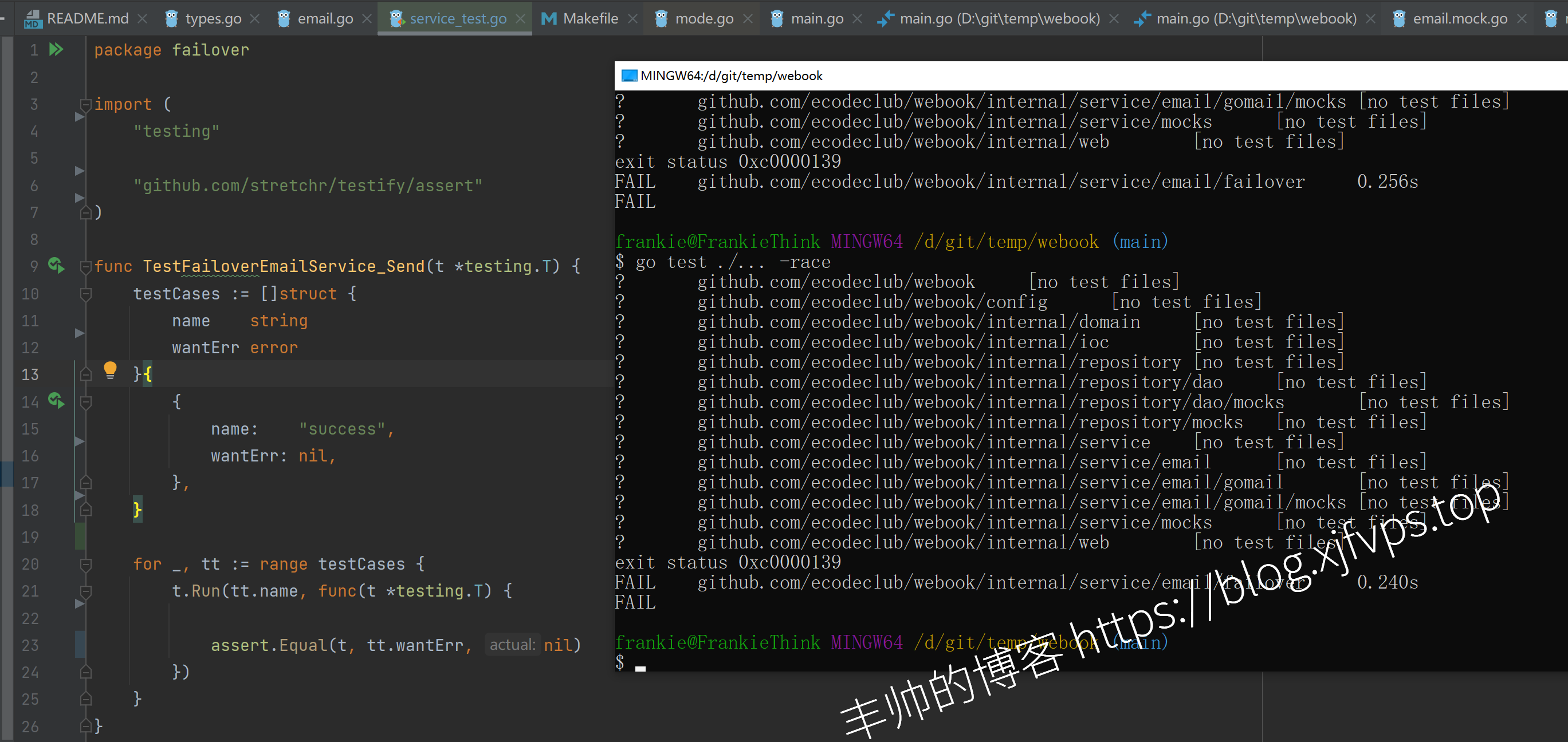Close the email.mock.go tab
The height and width of the screenshot is (742, 1568).
click(1522, 19)
